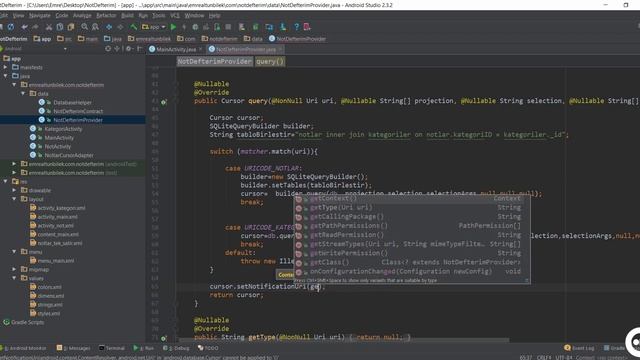Click the horizontal scrollbar under editor
Viewport: 640px width, 360px height.
344,340
